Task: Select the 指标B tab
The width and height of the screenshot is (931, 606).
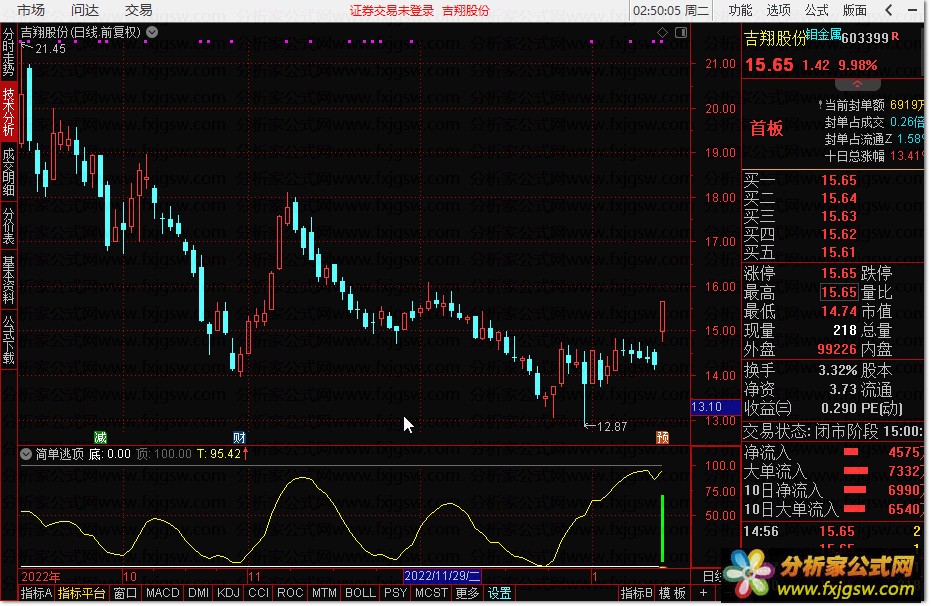Action: (636, 593)
